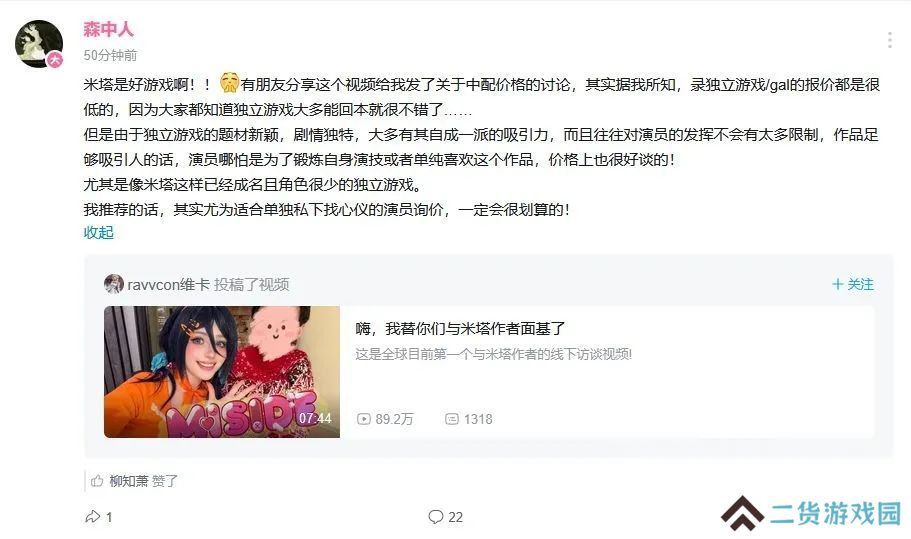Viewport: 911px width, 539px height.
Task: Click the 50分钟前 post timestamp
Action: click(x=110, y=55)
